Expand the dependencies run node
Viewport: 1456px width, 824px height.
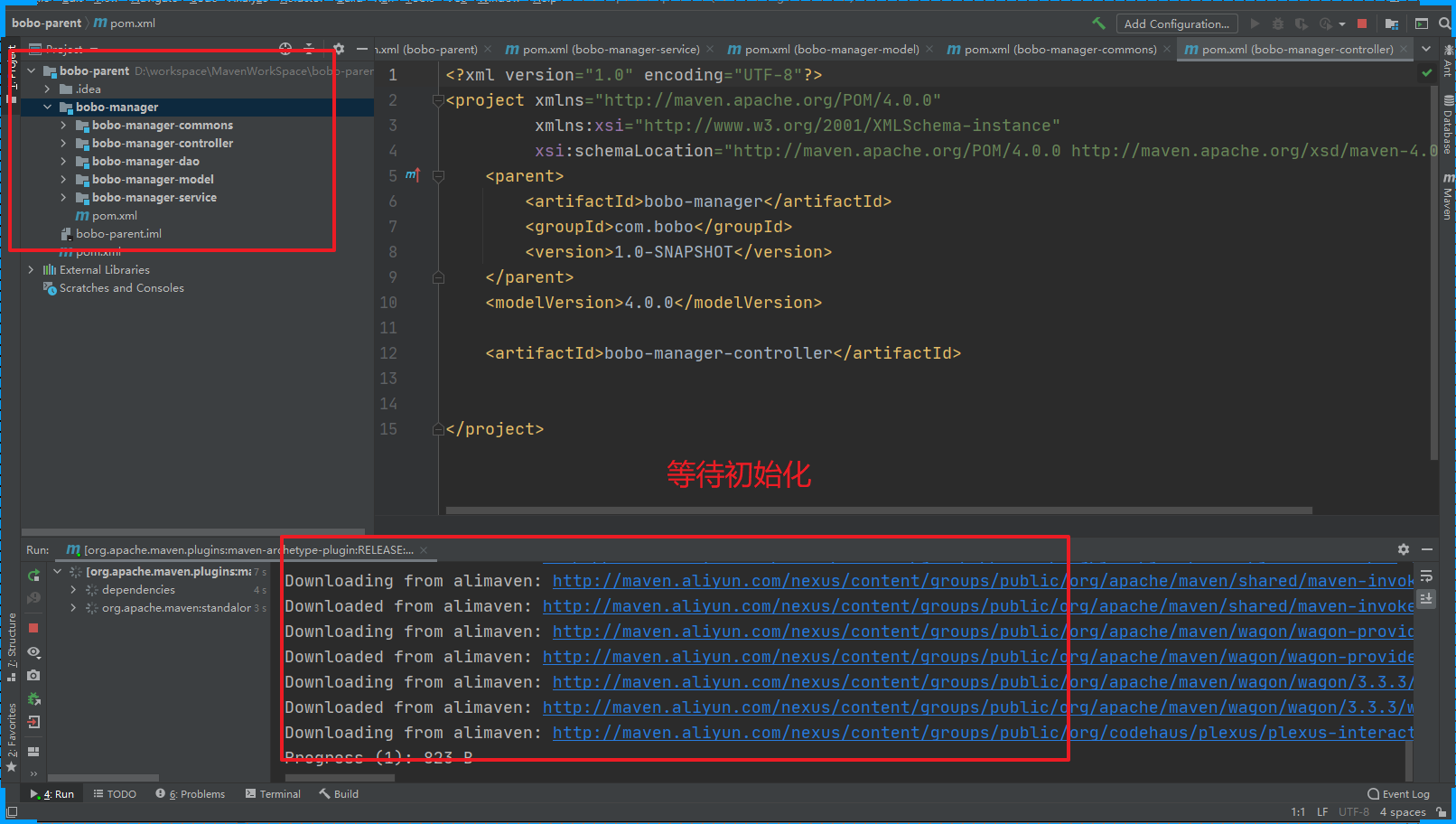(x=73, y=589)
